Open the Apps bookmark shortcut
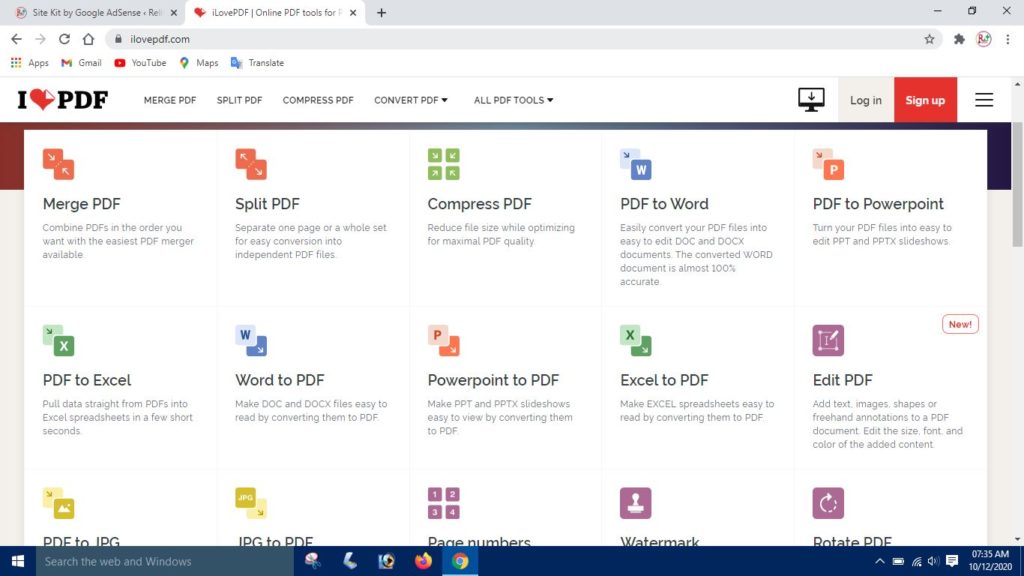Image resolution: width=1024 pixels, height=576 pixels. (x=29, y=63)
